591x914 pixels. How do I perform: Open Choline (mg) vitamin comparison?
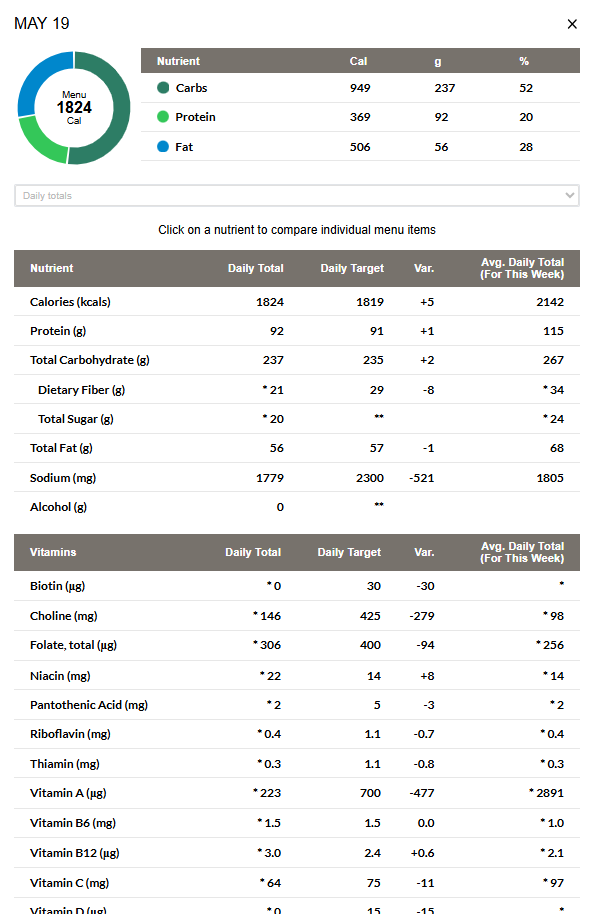(x=297, y=616)
